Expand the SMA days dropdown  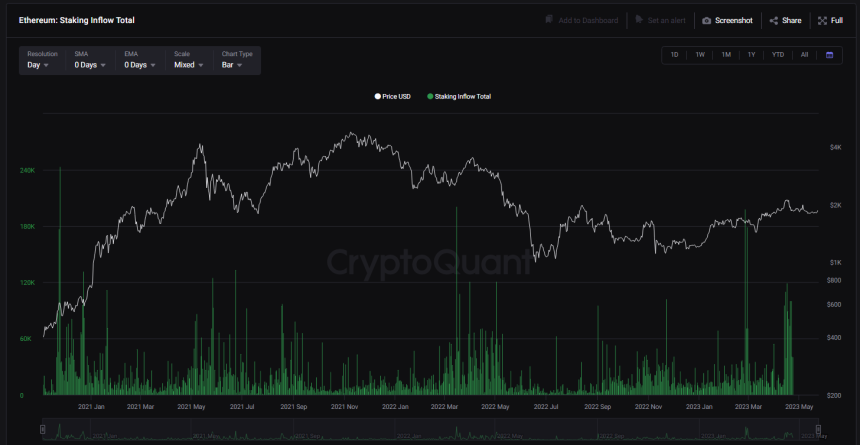coord(89,65)
